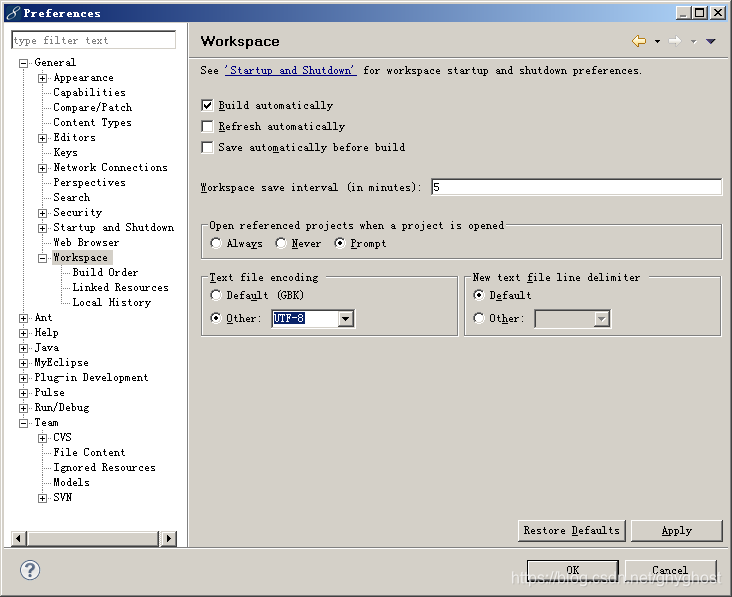The image size is (732, 597).
Task: Expand the Help tree node
Action: click(x=23, y=333)
